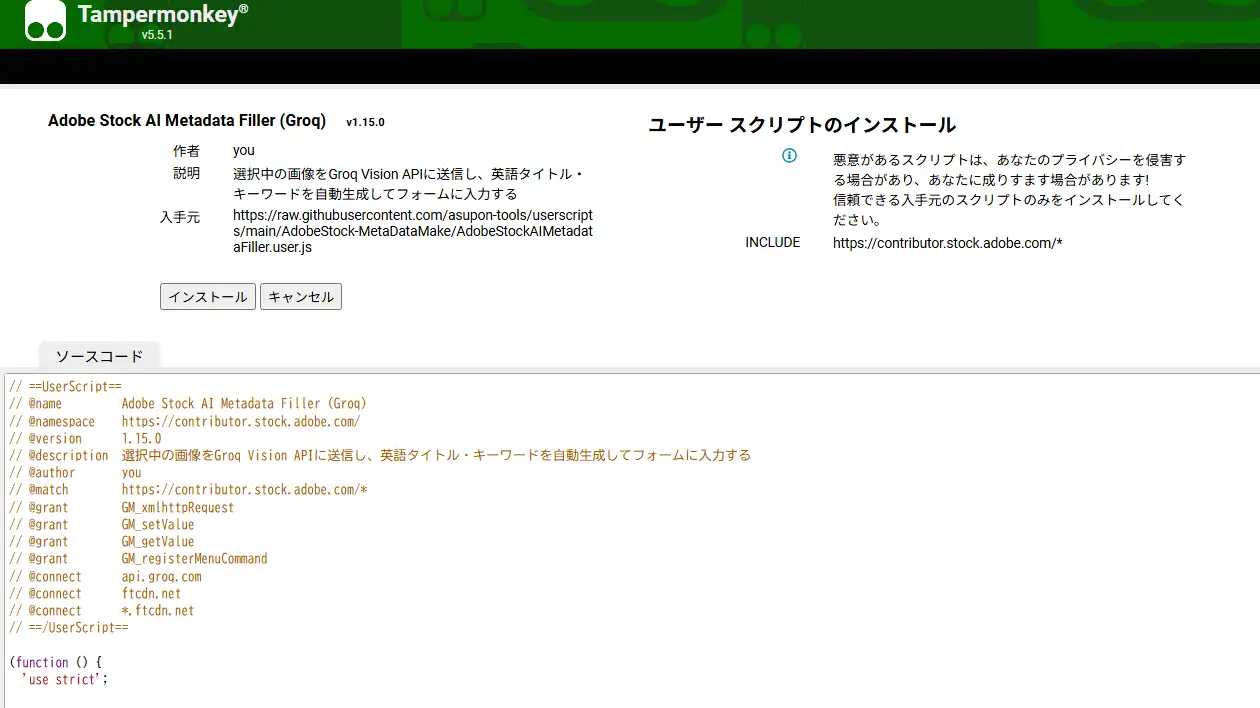Click the 作者 label
1260x708 pixels.
186,151
